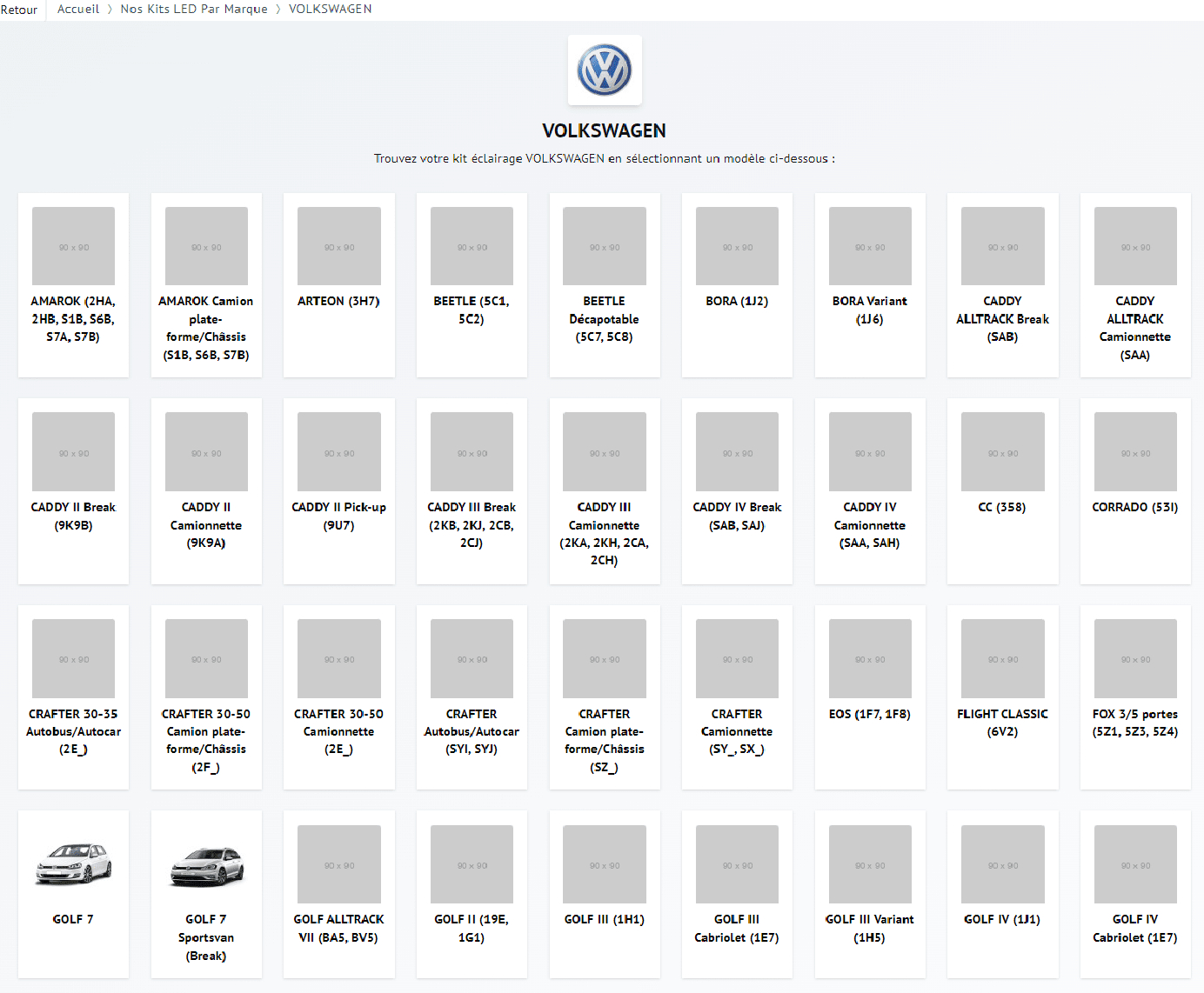Select CADDY IV Break (SAB, SAJ)
1204x993 pixels.
737,491
